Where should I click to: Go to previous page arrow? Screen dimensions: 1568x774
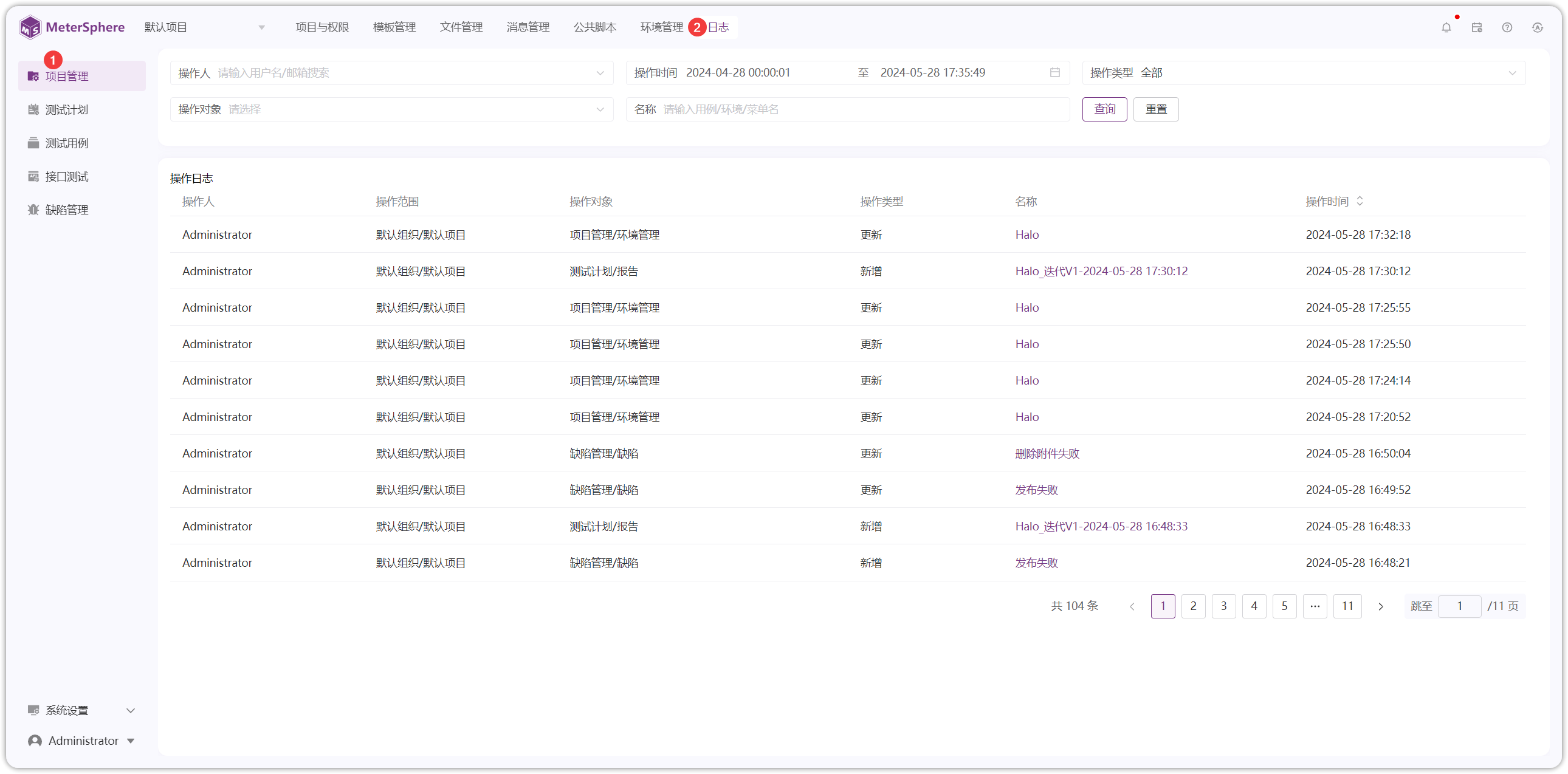(1132, 606)
